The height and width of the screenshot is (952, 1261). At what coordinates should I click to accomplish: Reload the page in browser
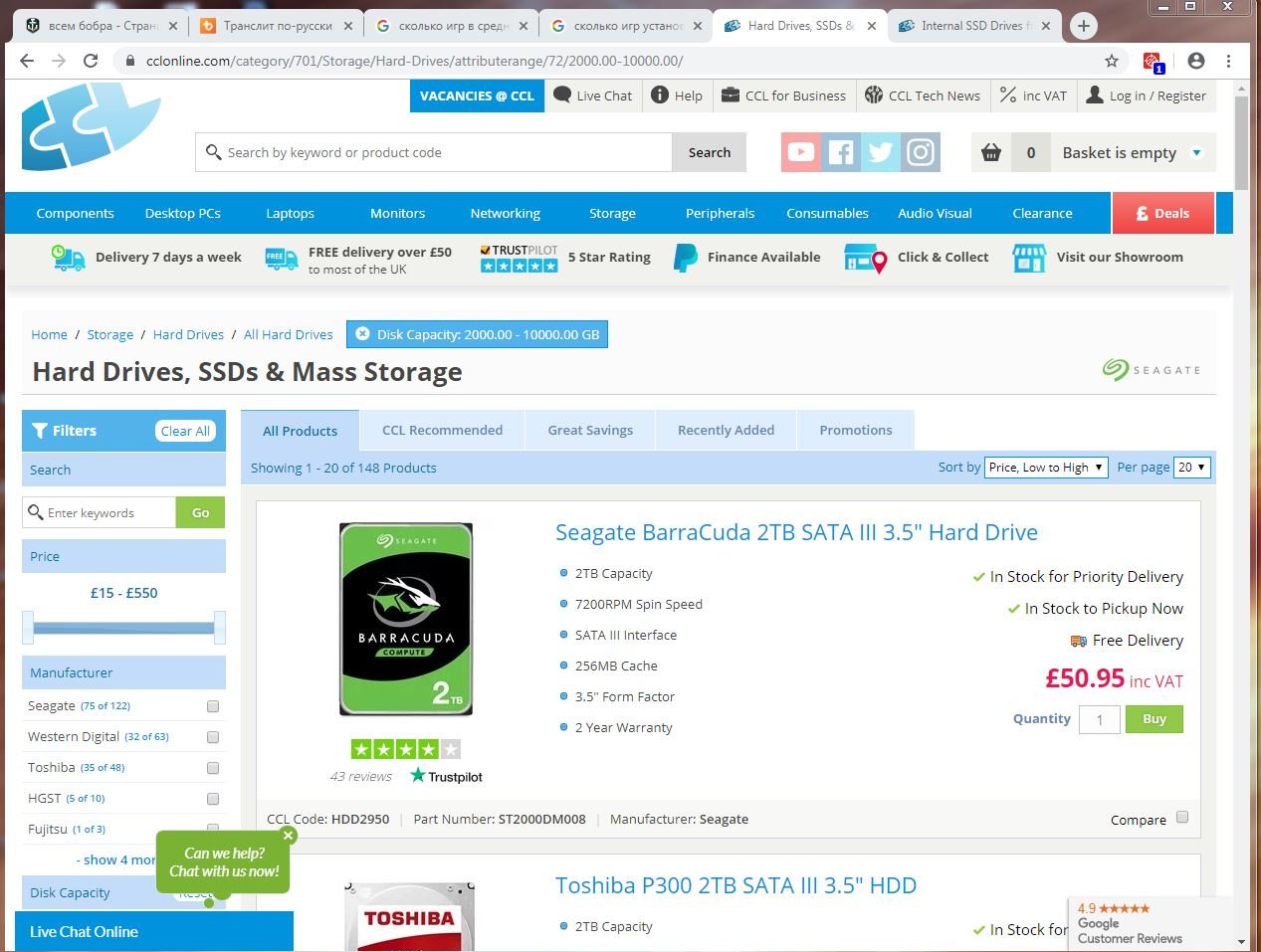[91, 61]
